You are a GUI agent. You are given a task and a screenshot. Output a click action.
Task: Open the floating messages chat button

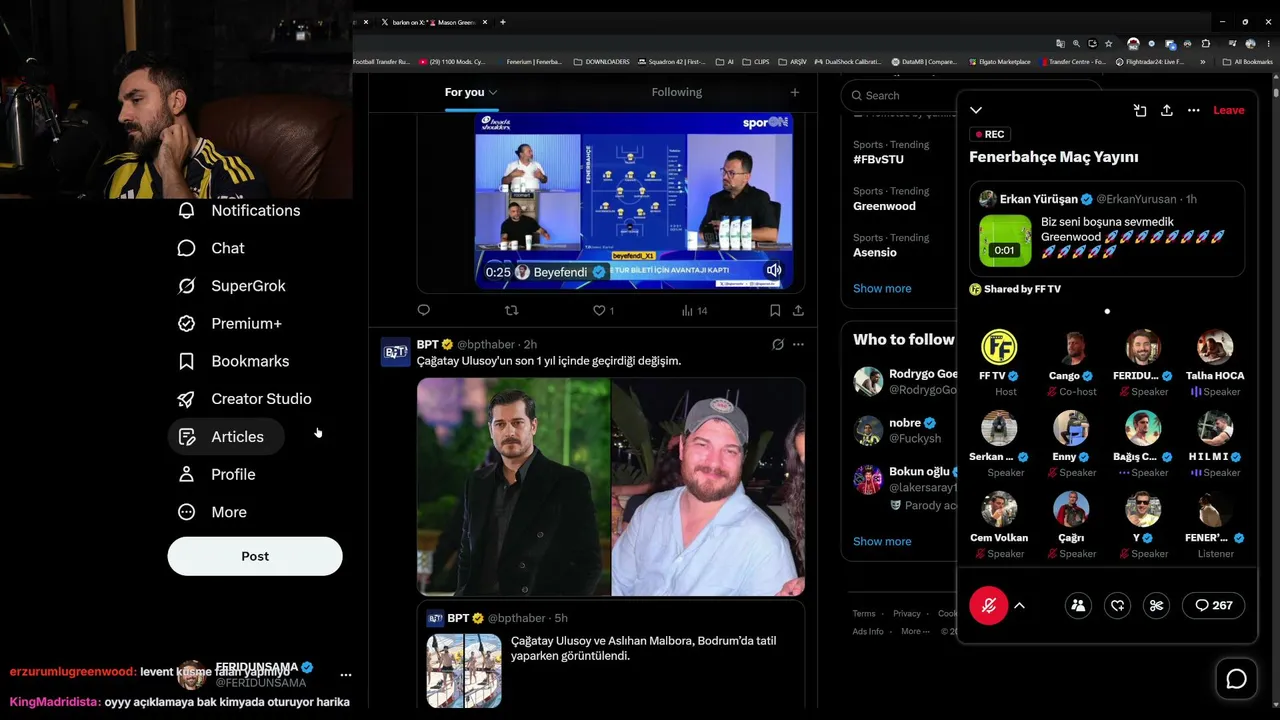click(x=1237, y=680)
